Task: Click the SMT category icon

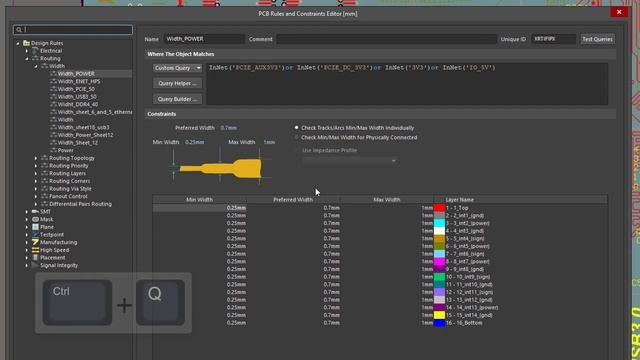Action: tap(36, 211)
